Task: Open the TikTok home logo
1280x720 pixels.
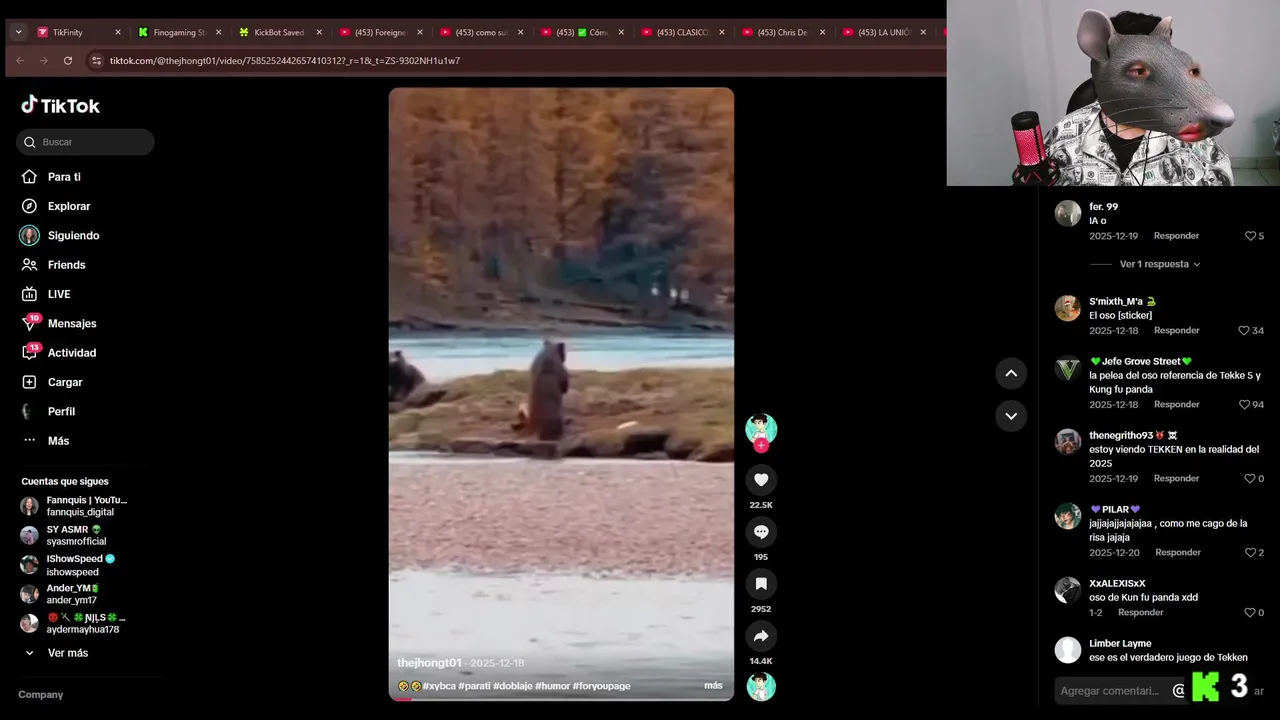Action: point(60,105)
